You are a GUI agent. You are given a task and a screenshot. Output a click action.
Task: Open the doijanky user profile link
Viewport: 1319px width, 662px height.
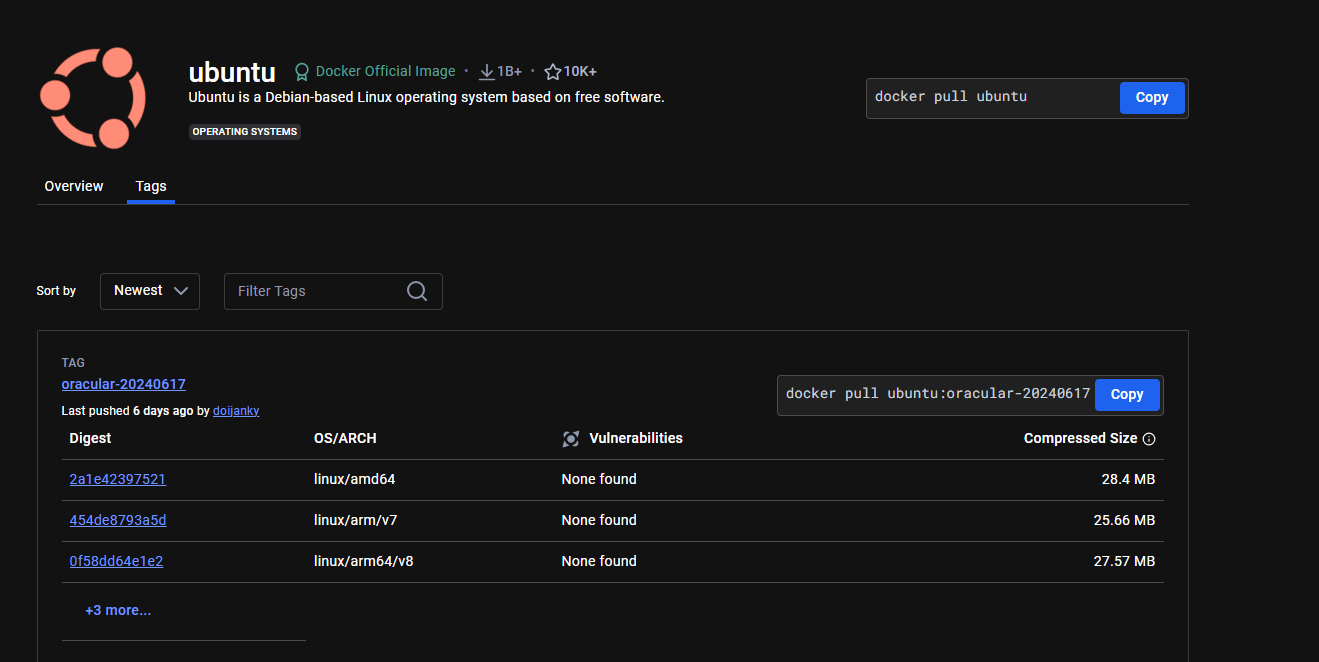pyautogui.click(x=236, y=411)
